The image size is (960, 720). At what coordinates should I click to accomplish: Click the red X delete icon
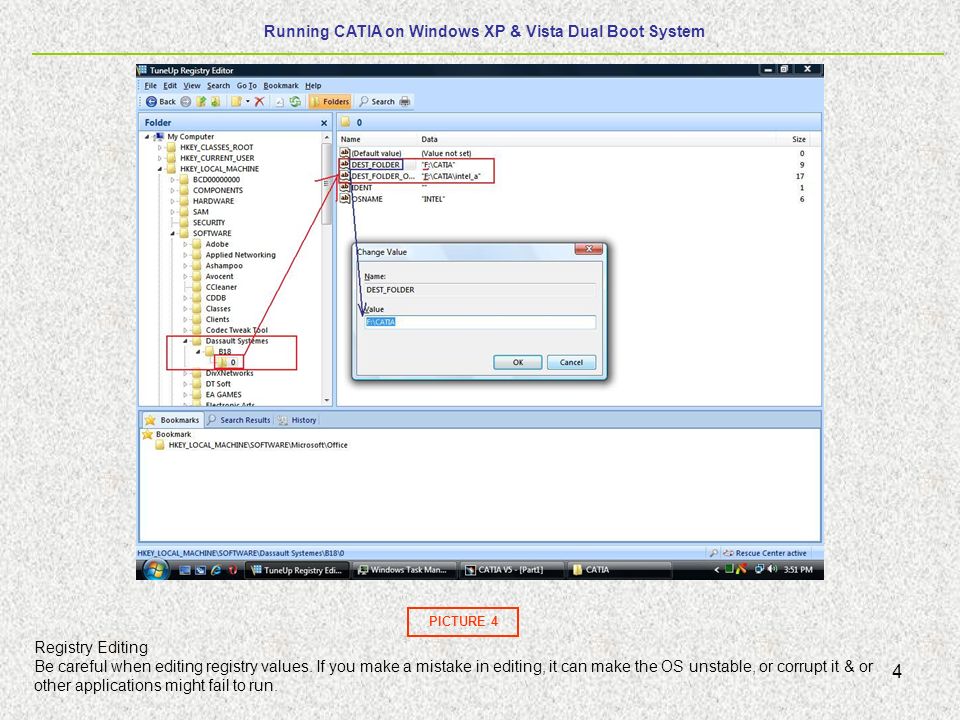tap(259, 102)
